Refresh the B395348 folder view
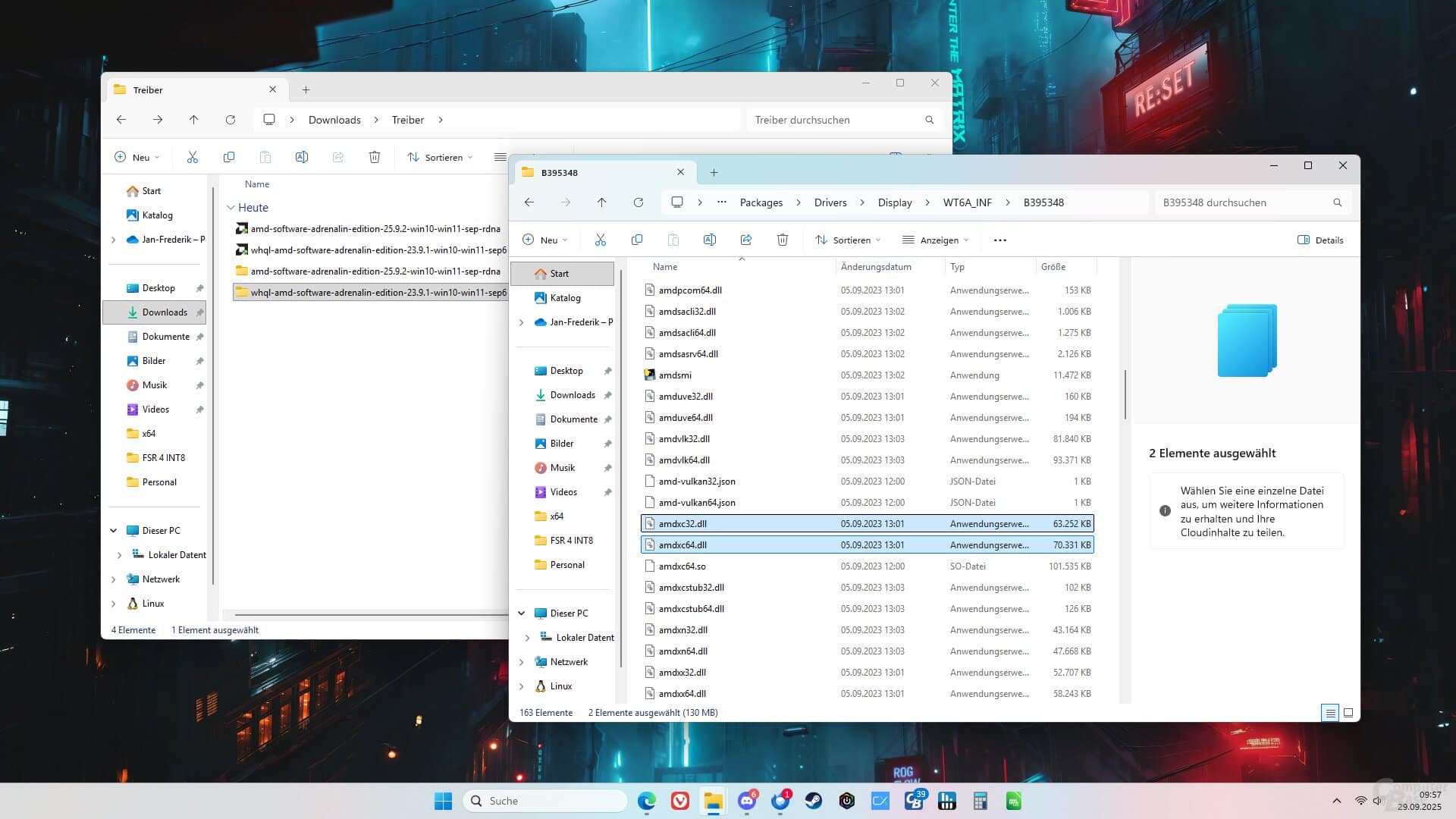 pos(639,202)
